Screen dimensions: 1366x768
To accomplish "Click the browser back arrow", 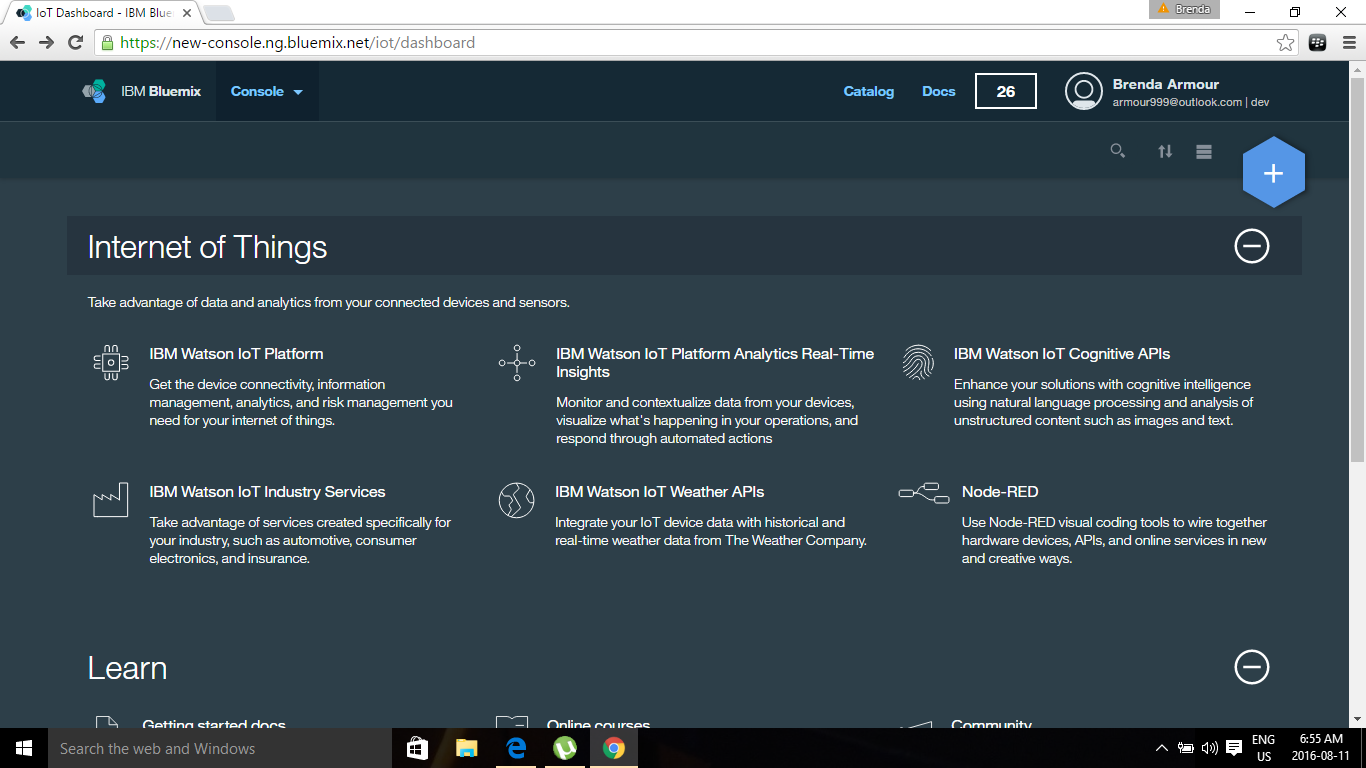I will [18, 42].
